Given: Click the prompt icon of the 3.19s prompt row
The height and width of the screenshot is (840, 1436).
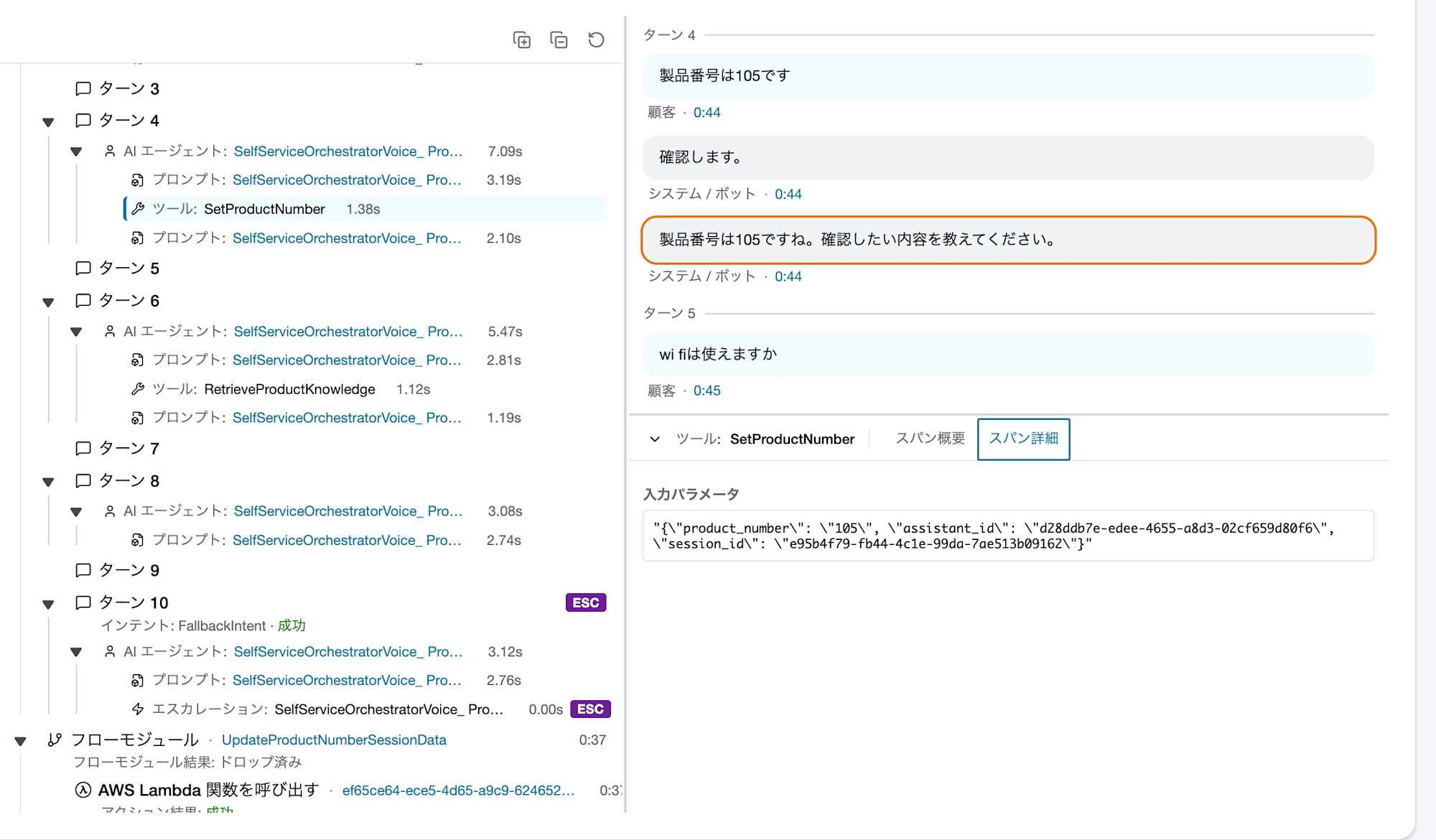Looking at the screenshot, I should pyautogui.click(x=137, y=179).
